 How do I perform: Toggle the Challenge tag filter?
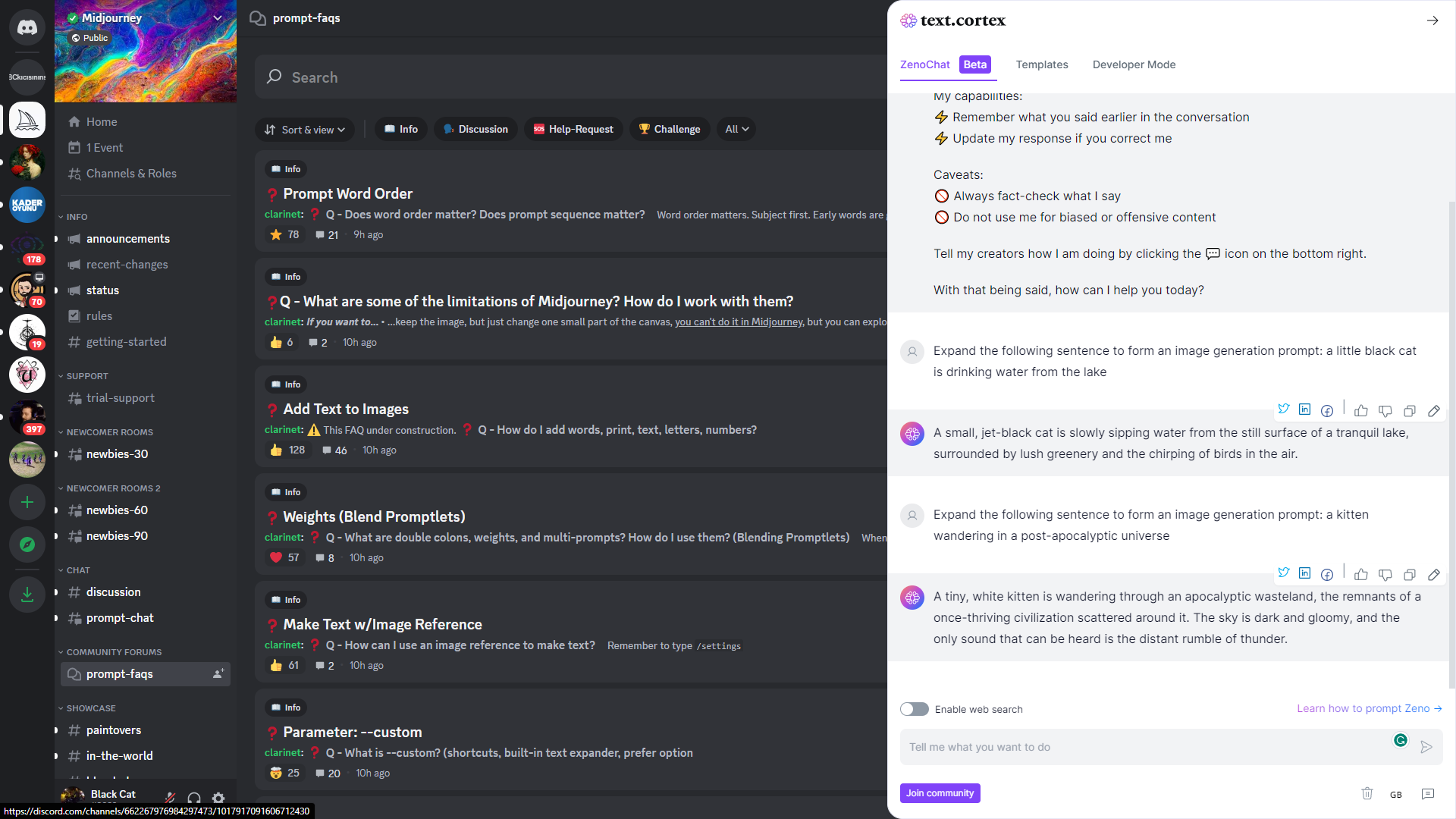[670, 129]
